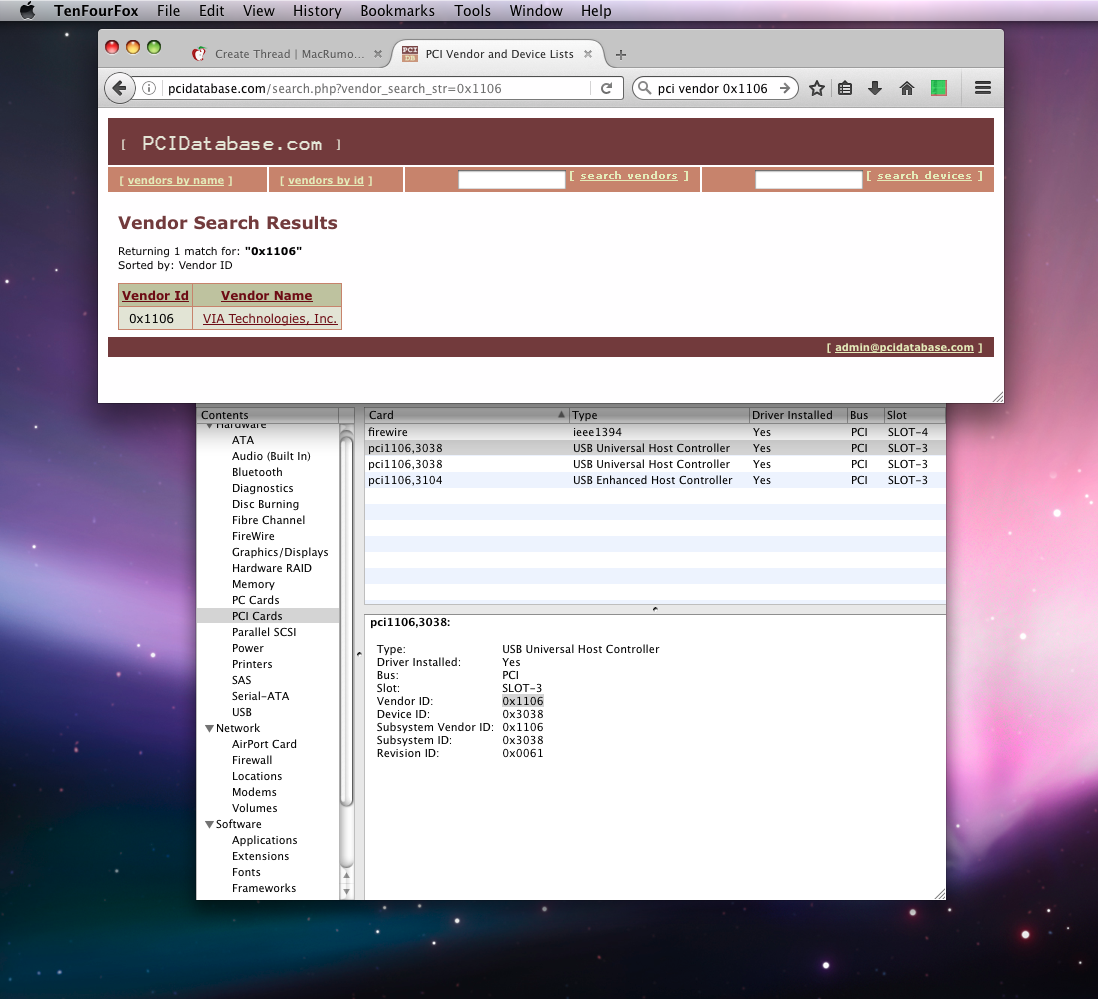Click the URL address bar
This screenshot has width=1098, height=999.
tap(377, 88)
